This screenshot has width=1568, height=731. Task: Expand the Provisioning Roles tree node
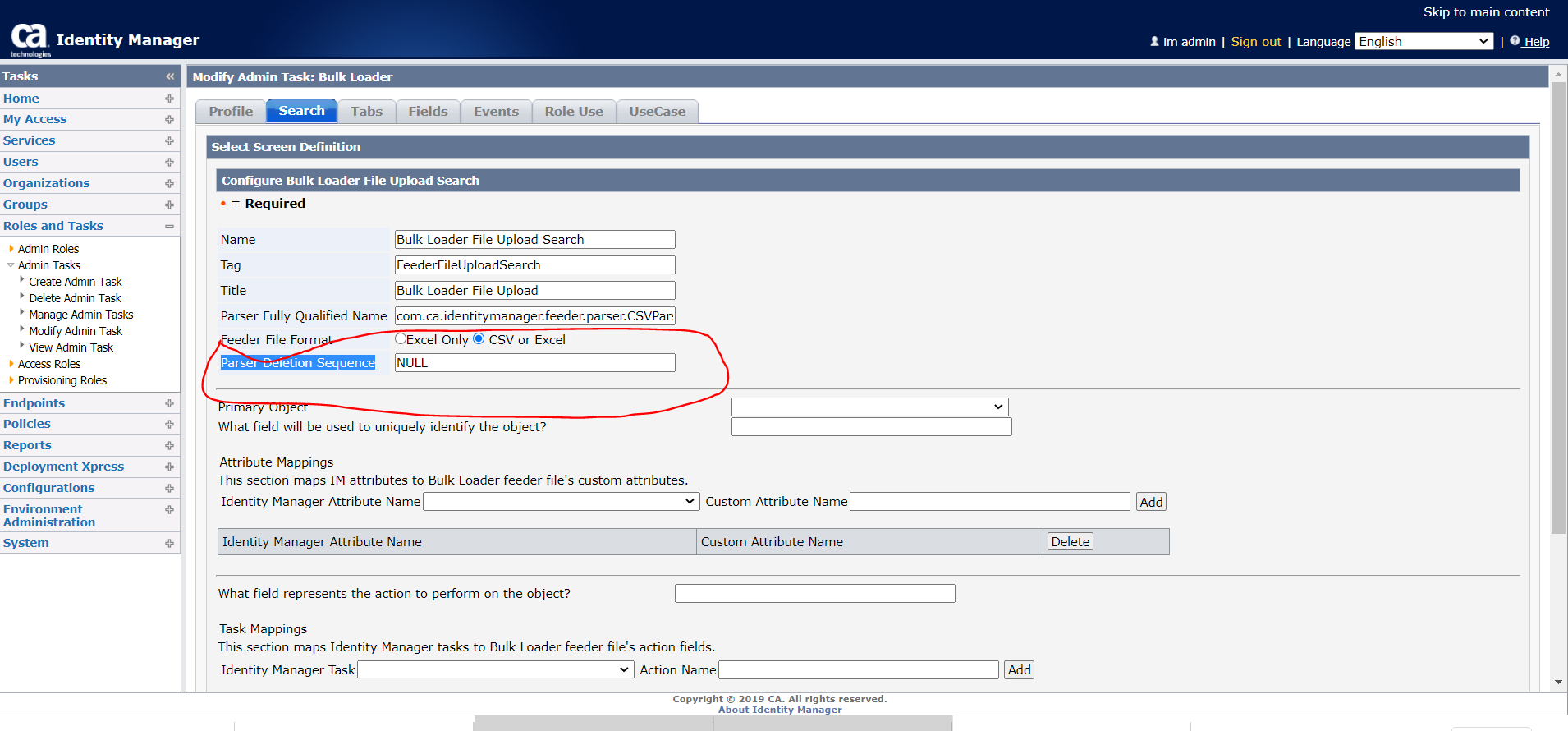[x=11, y=380]
